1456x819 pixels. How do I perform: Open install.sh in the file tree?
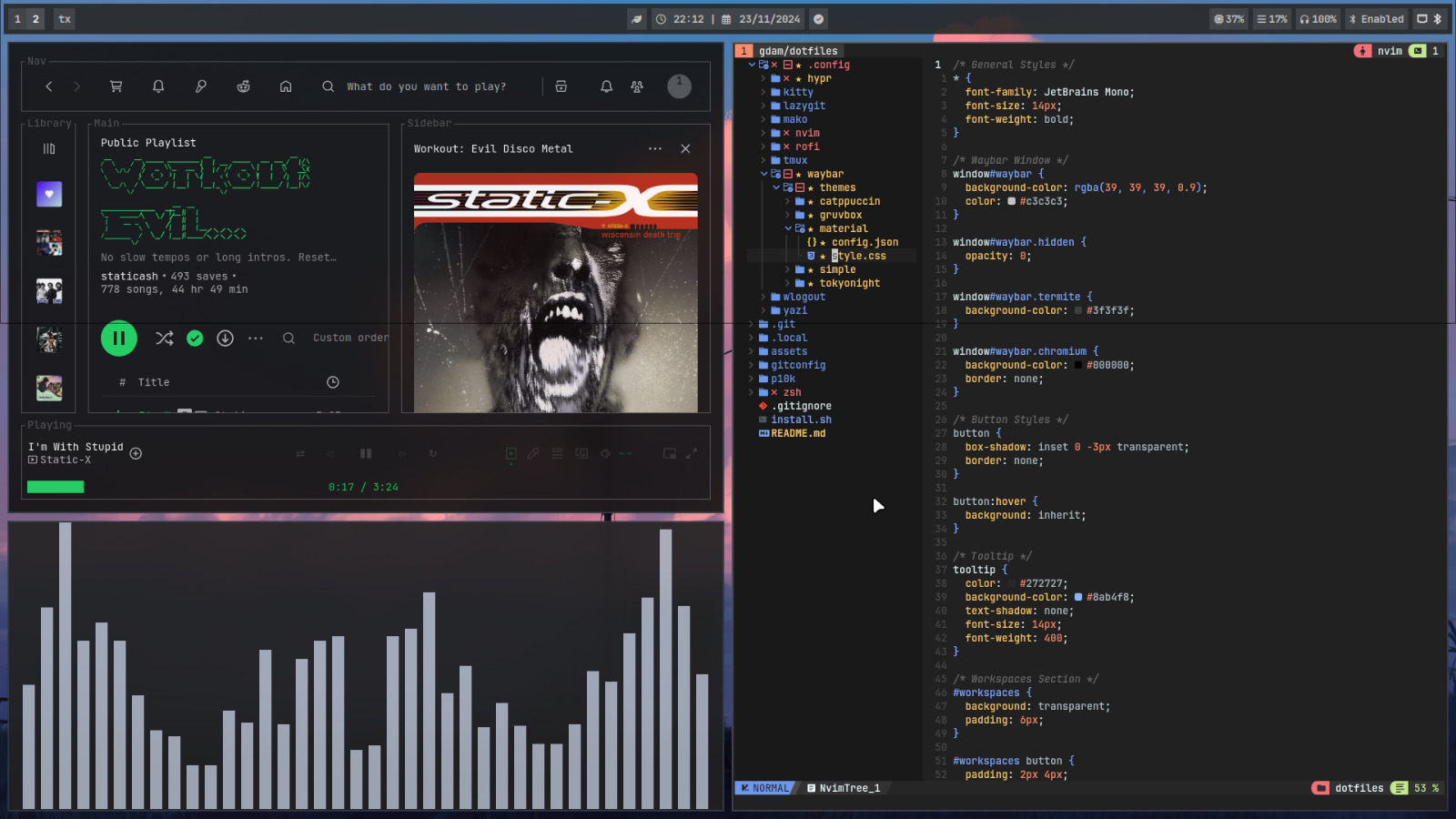pyautogui.click(x=795, y=420)
